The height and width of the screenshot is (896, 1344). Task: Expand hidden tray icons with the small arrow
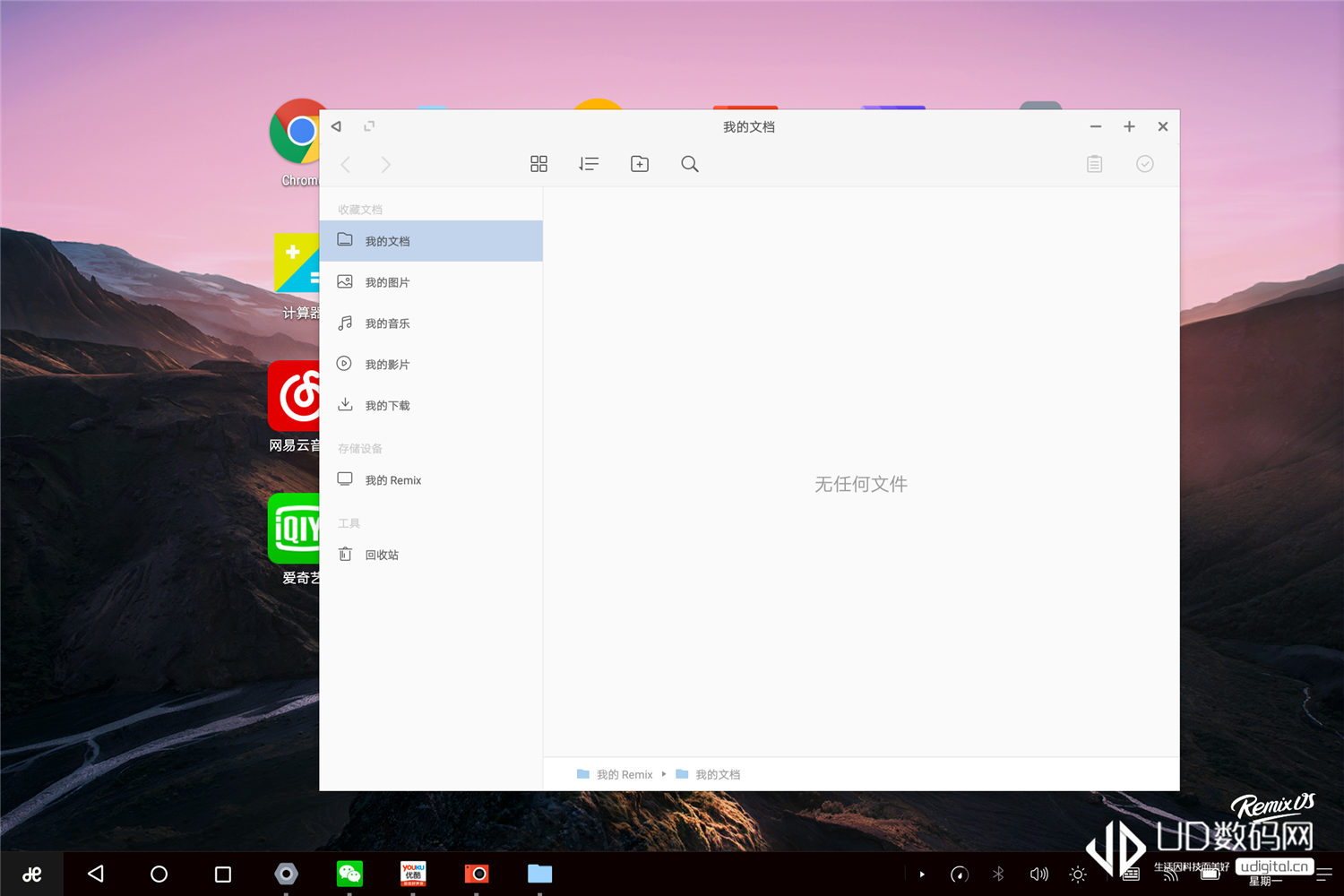(x=922, y=874)
